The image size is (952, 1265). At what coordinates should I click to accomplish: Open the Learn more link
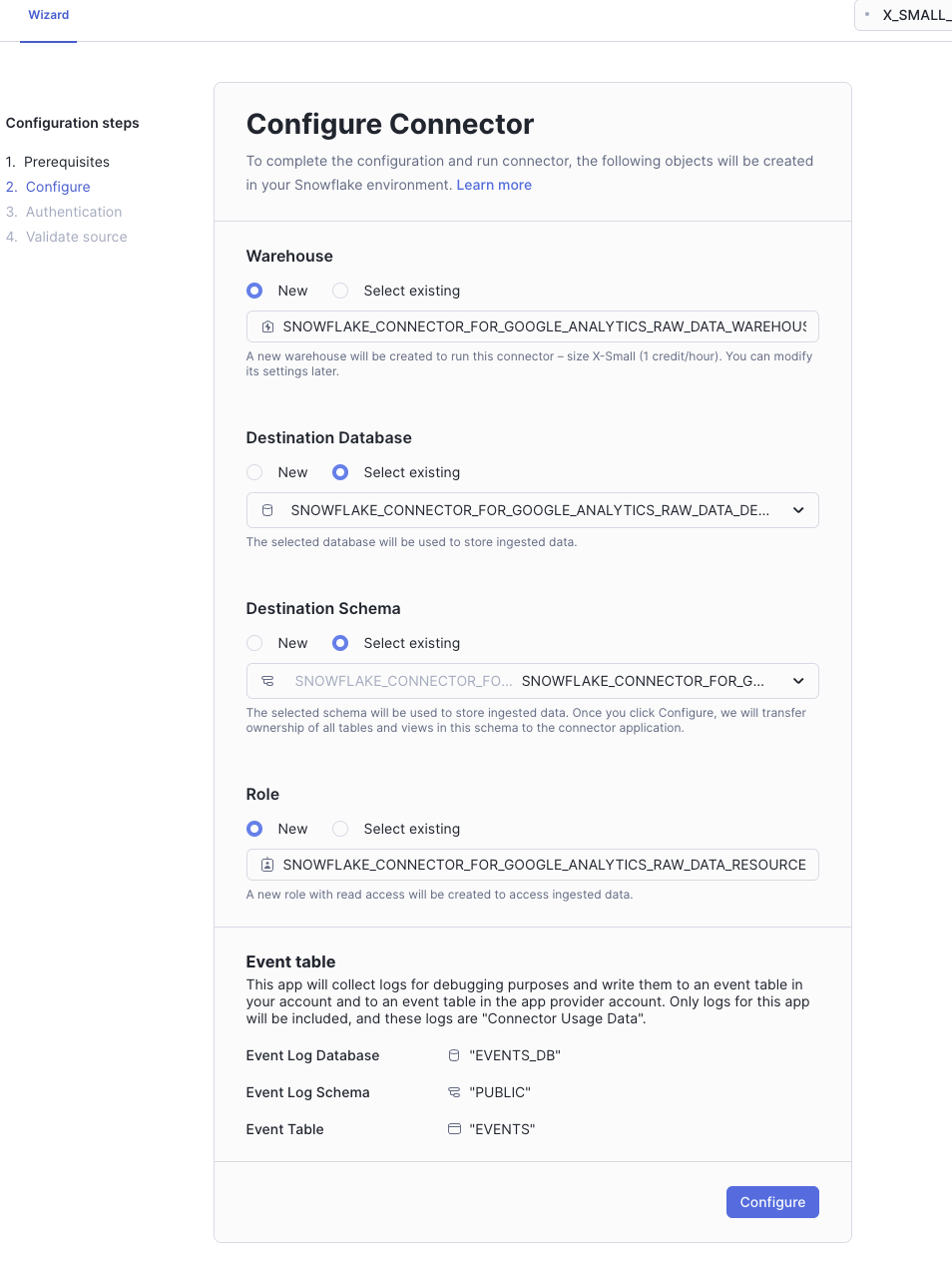click(494, 185)
